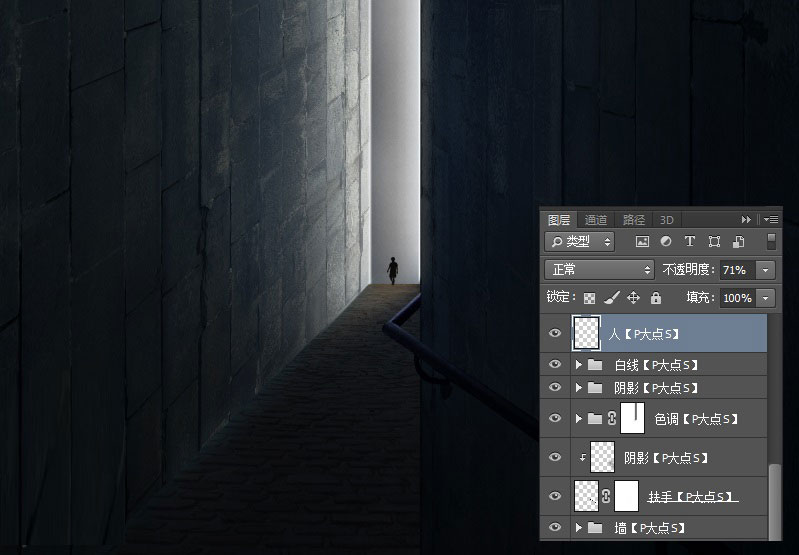
Task: Click the mask link icon on 色调 group
Action: [611, 418]
